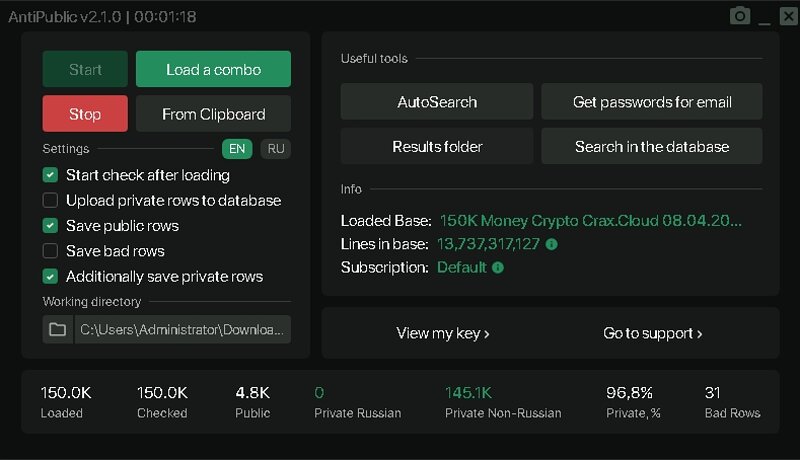Open View my key link
Viewport: 800px width, 460px height.
(x=442, y=334)
